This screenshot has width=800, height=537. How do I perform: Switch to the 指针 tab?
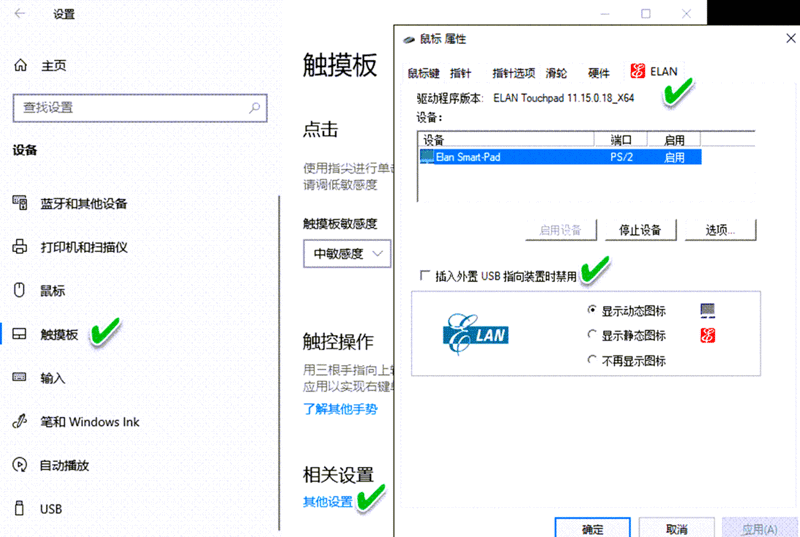461,73
